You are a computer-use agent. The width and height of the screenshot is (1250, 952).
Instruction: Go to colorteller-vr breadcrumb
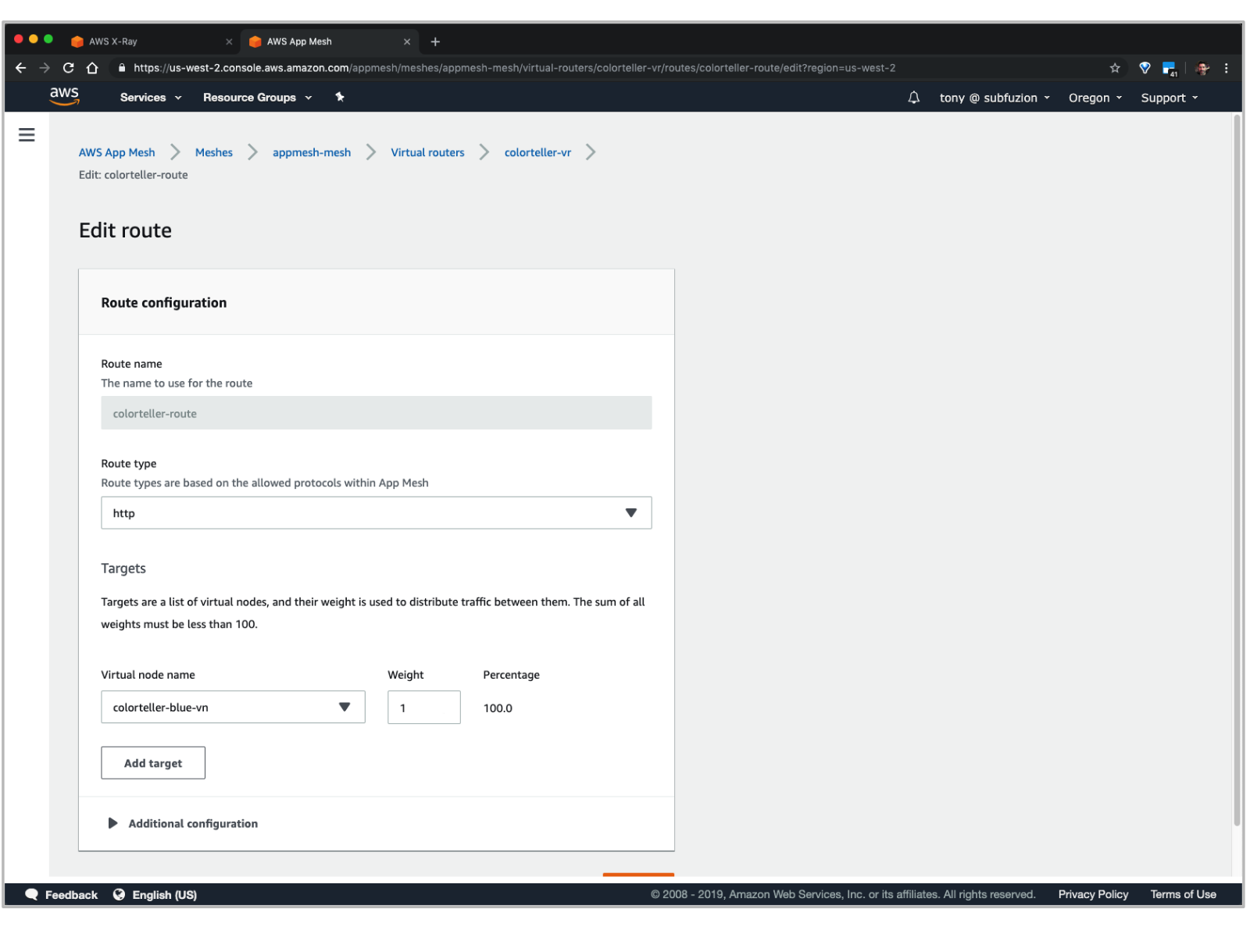(537, 152)
